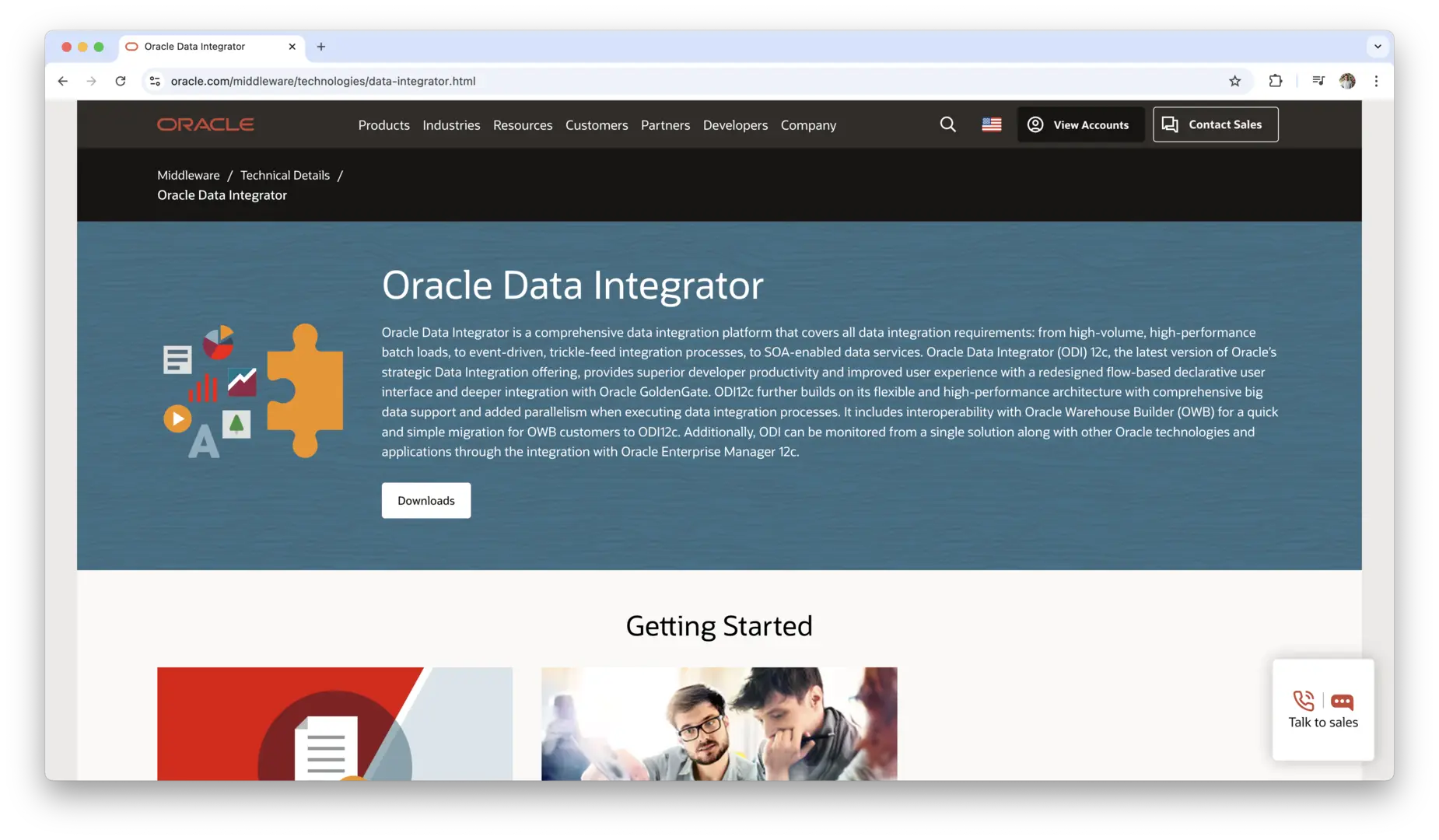Click the Oracle logo in the header

205,124
